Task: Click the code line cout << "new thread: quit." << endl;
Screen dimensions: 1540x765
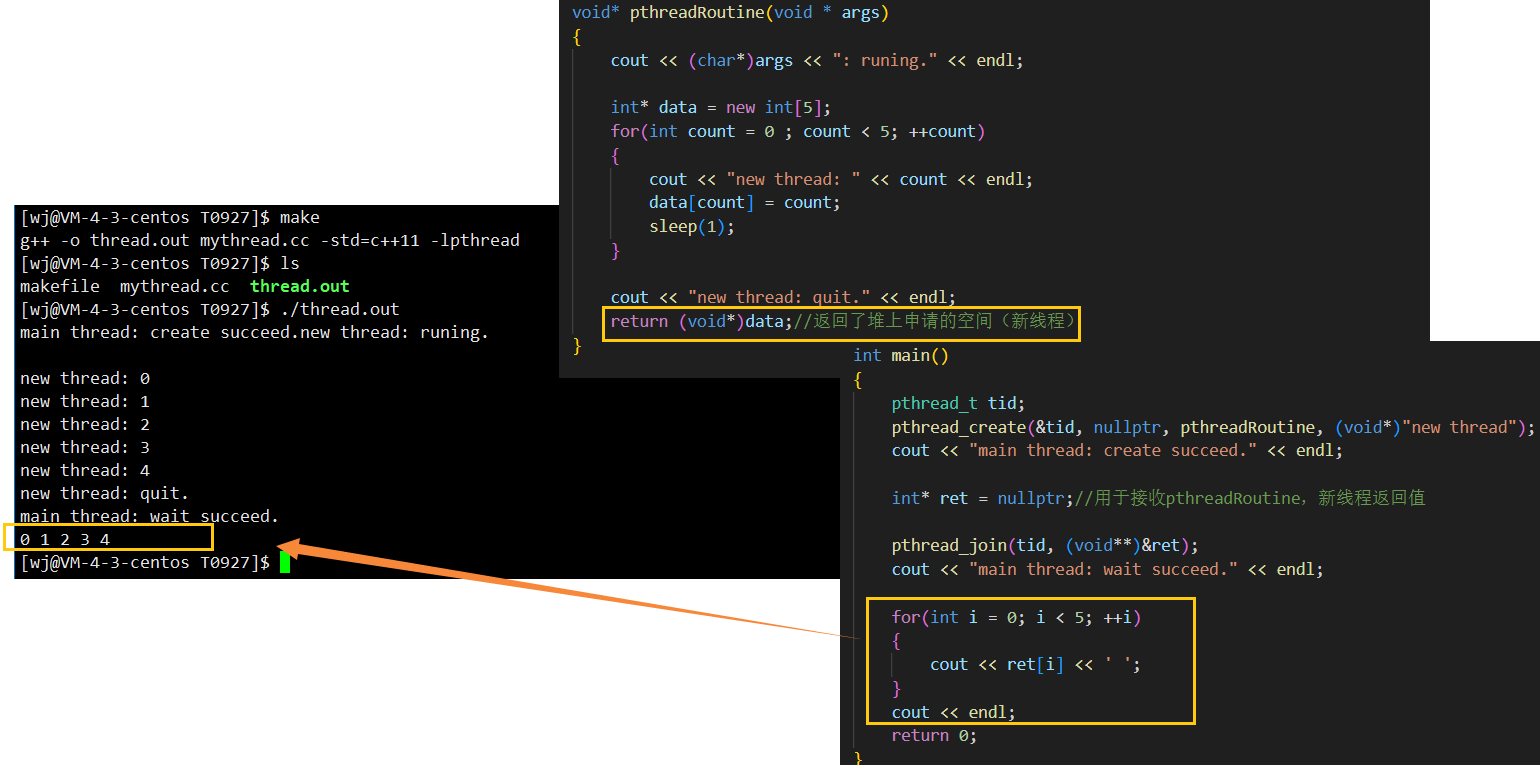Action: click(x=784, y=298)
